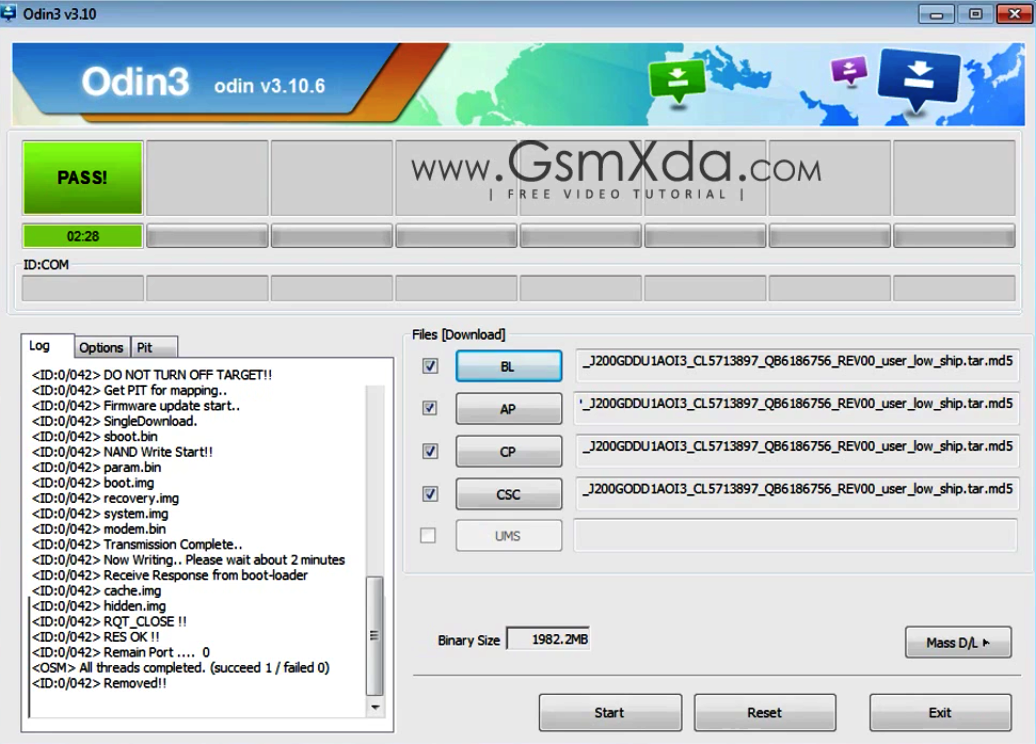
Task: Start the firmware flashing
Action: pos(610,712)
